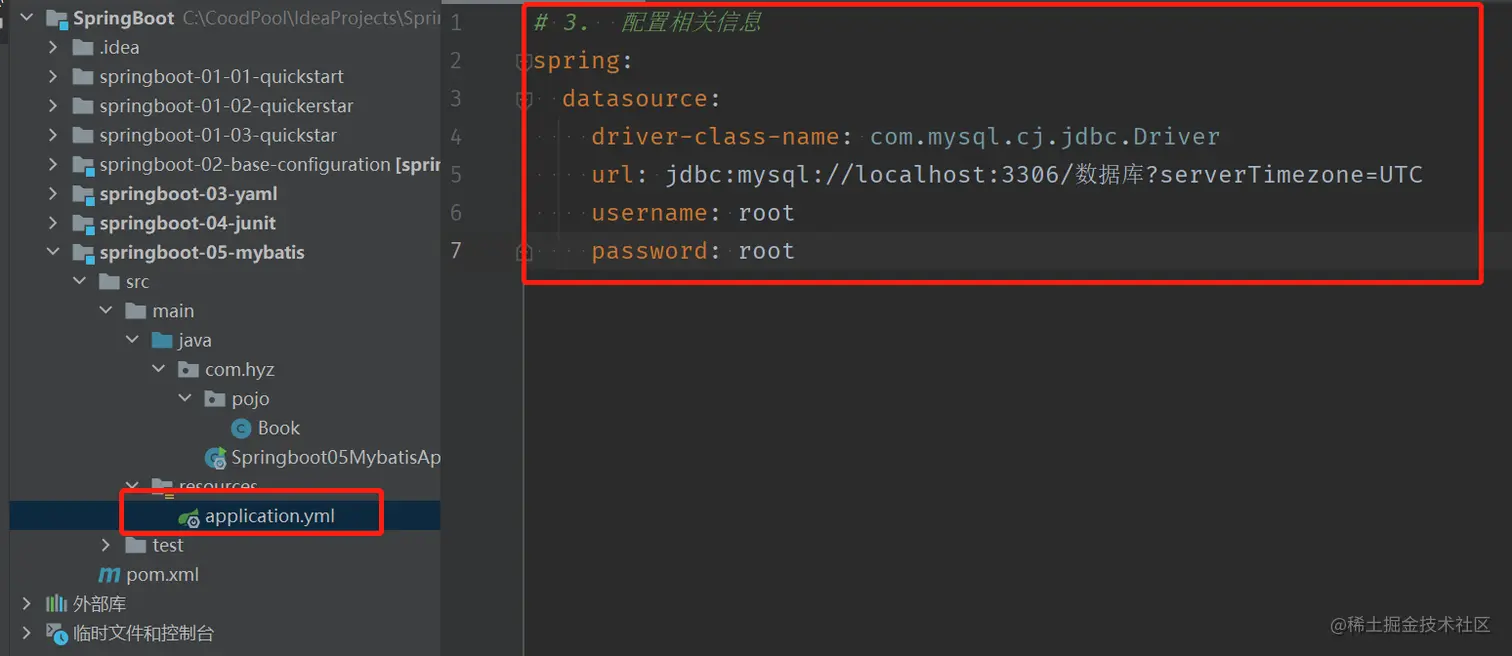
Task: Expand the springboot-01-03-quickstar folder
Action: point(53,135)
